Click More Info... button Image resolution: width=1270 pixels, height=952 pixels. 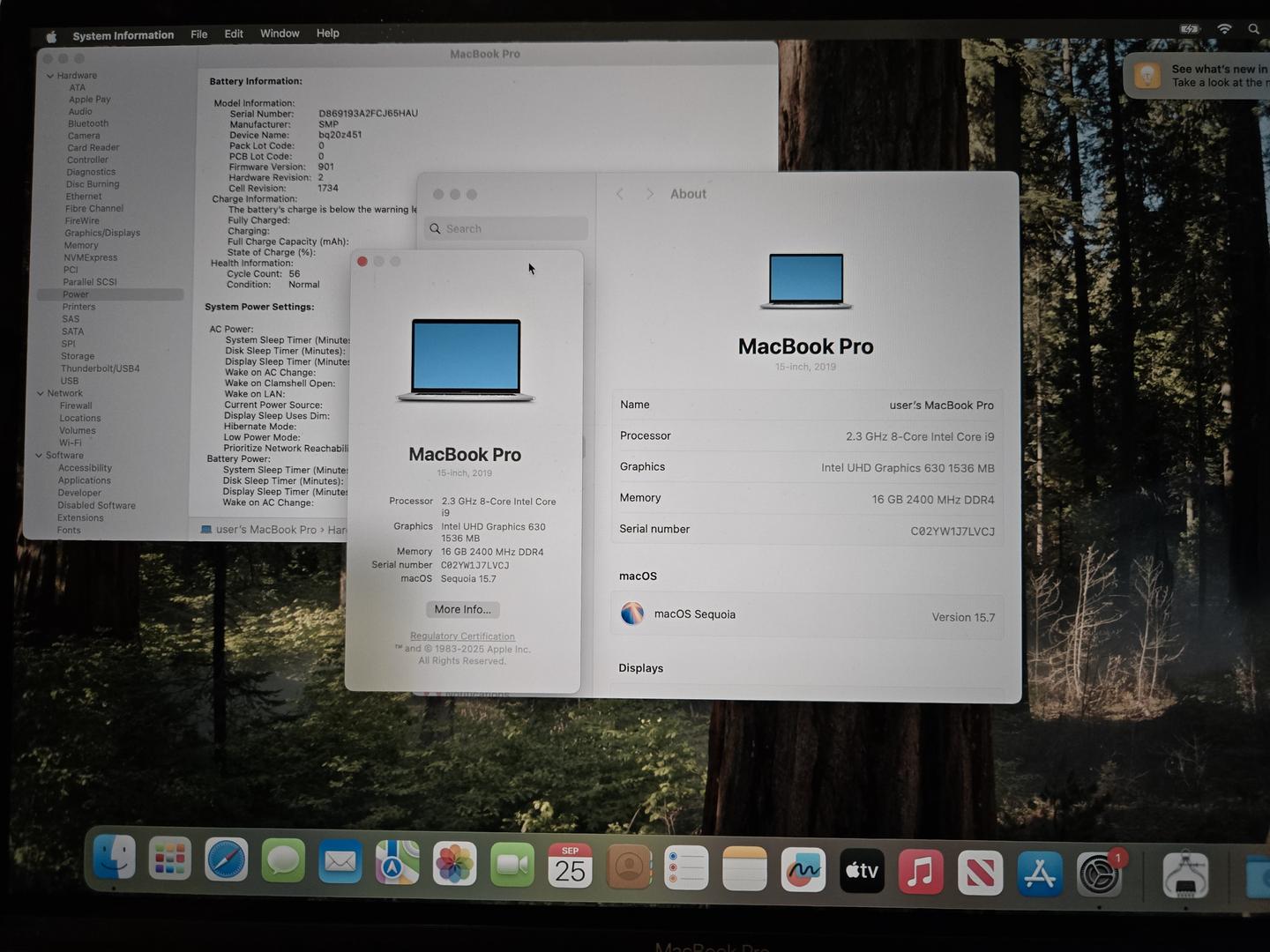pos(462,609)
